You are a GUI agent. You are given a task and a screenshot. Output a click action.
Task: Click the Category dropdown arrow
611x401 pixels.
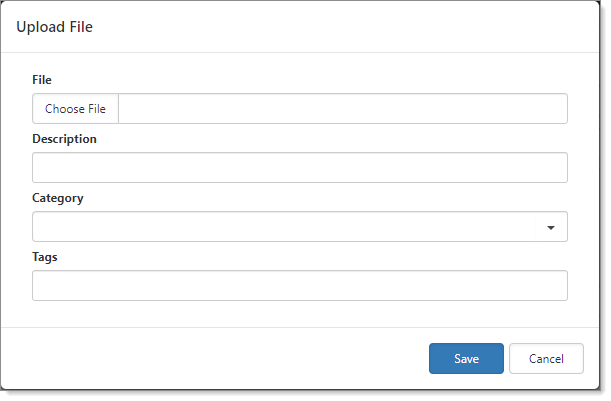(551, 228)
